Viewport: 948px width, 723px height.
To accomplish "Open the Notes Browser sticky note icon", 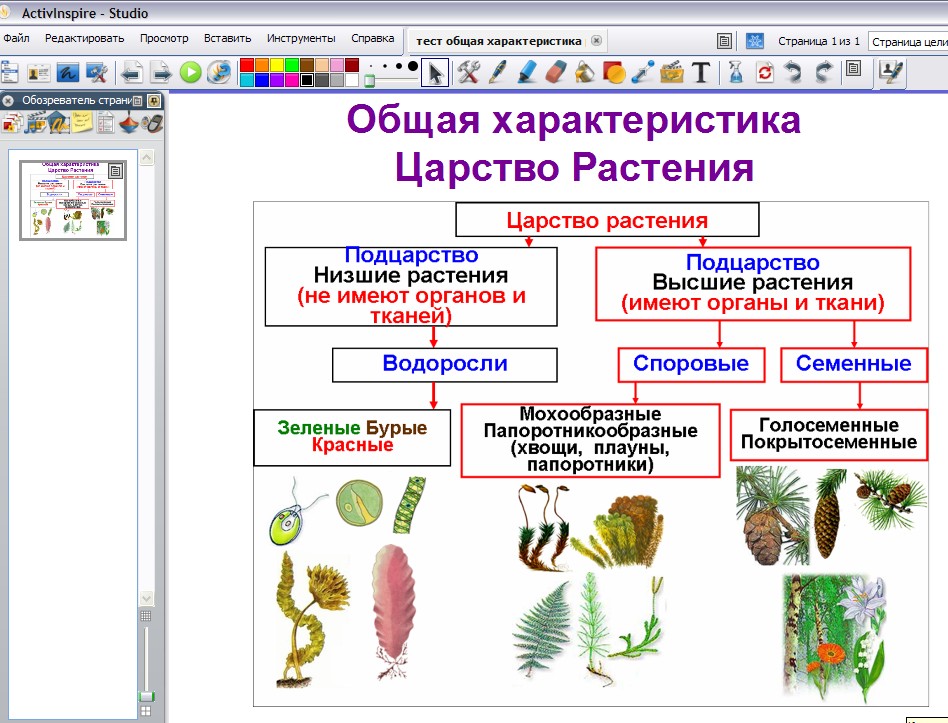I will [x=82, y=123].
